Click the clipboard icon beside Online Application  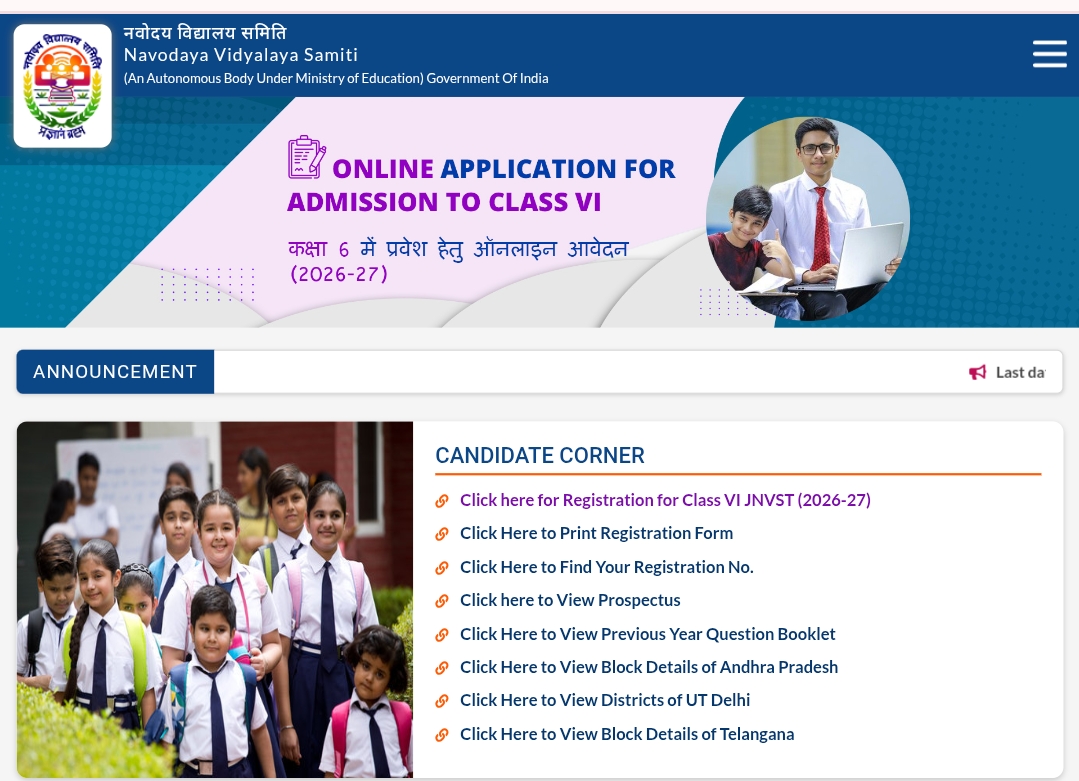click(x=306, y=157)
